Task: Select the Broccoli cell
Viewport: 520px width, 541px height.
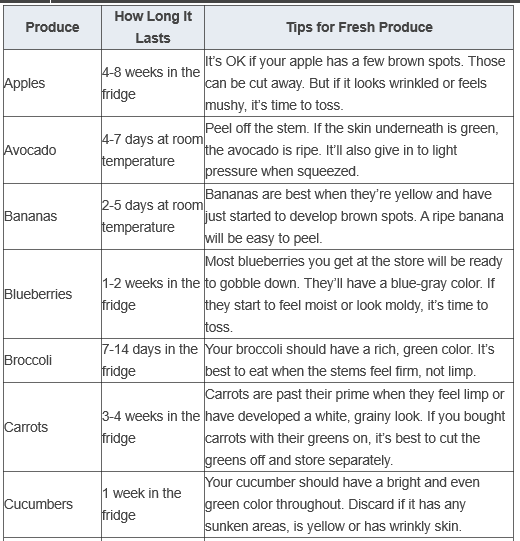Action: pyautogui.click(x=52, y=360)
